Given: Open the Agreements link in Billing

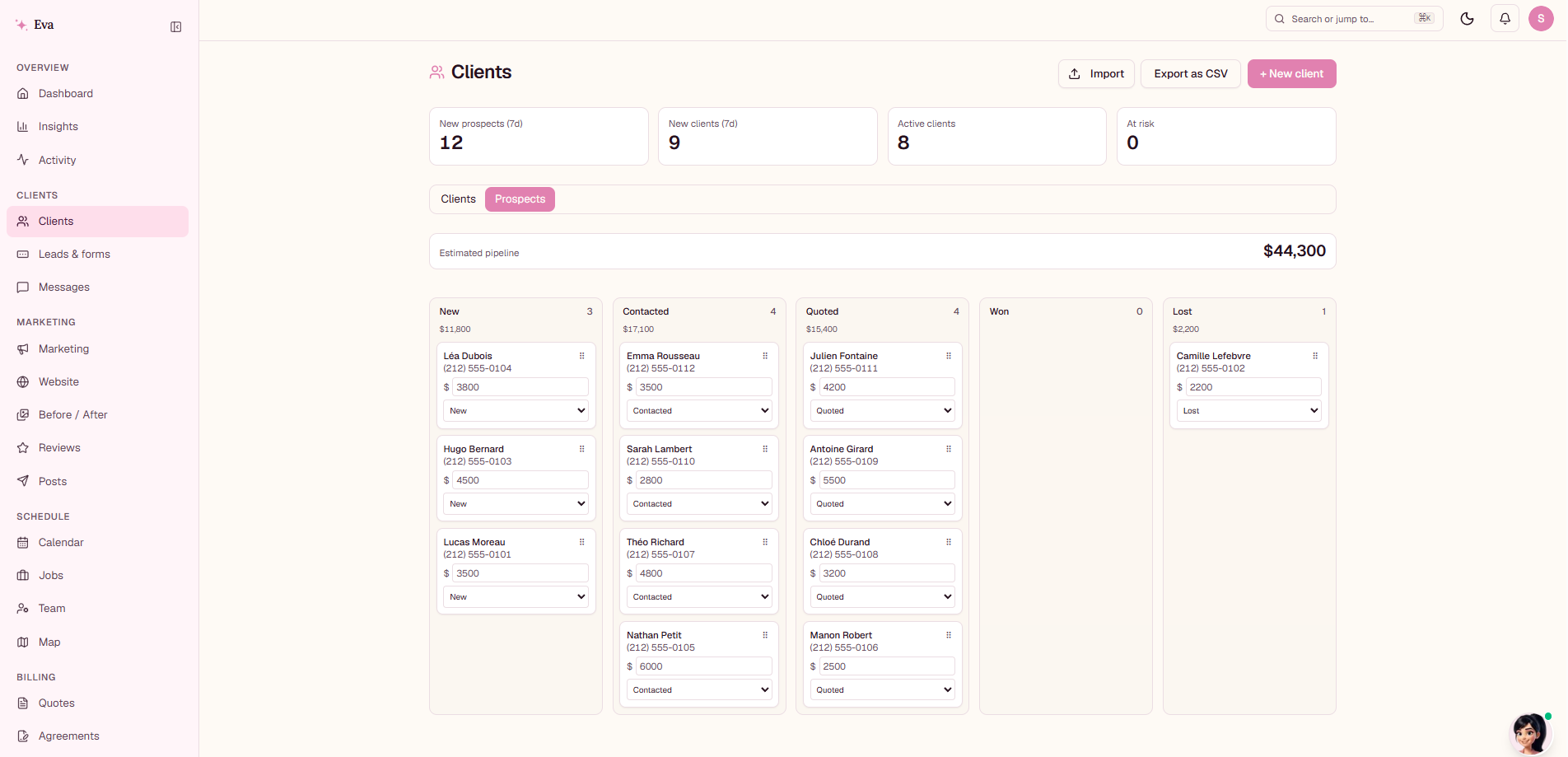Looking at the screenshot, I should 98,736.
